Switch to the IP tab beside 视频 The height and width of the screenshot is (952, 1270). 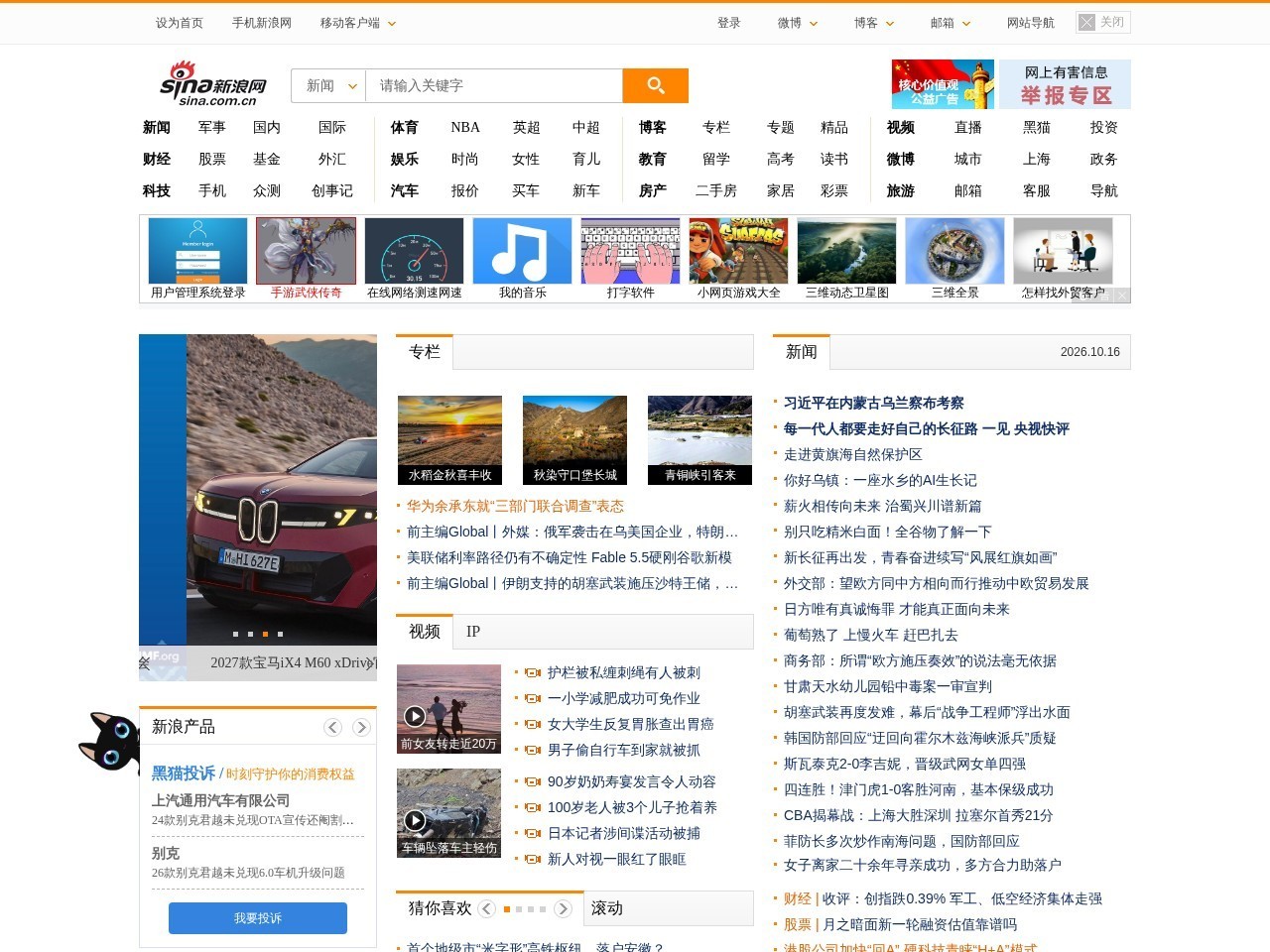[473, 632]
